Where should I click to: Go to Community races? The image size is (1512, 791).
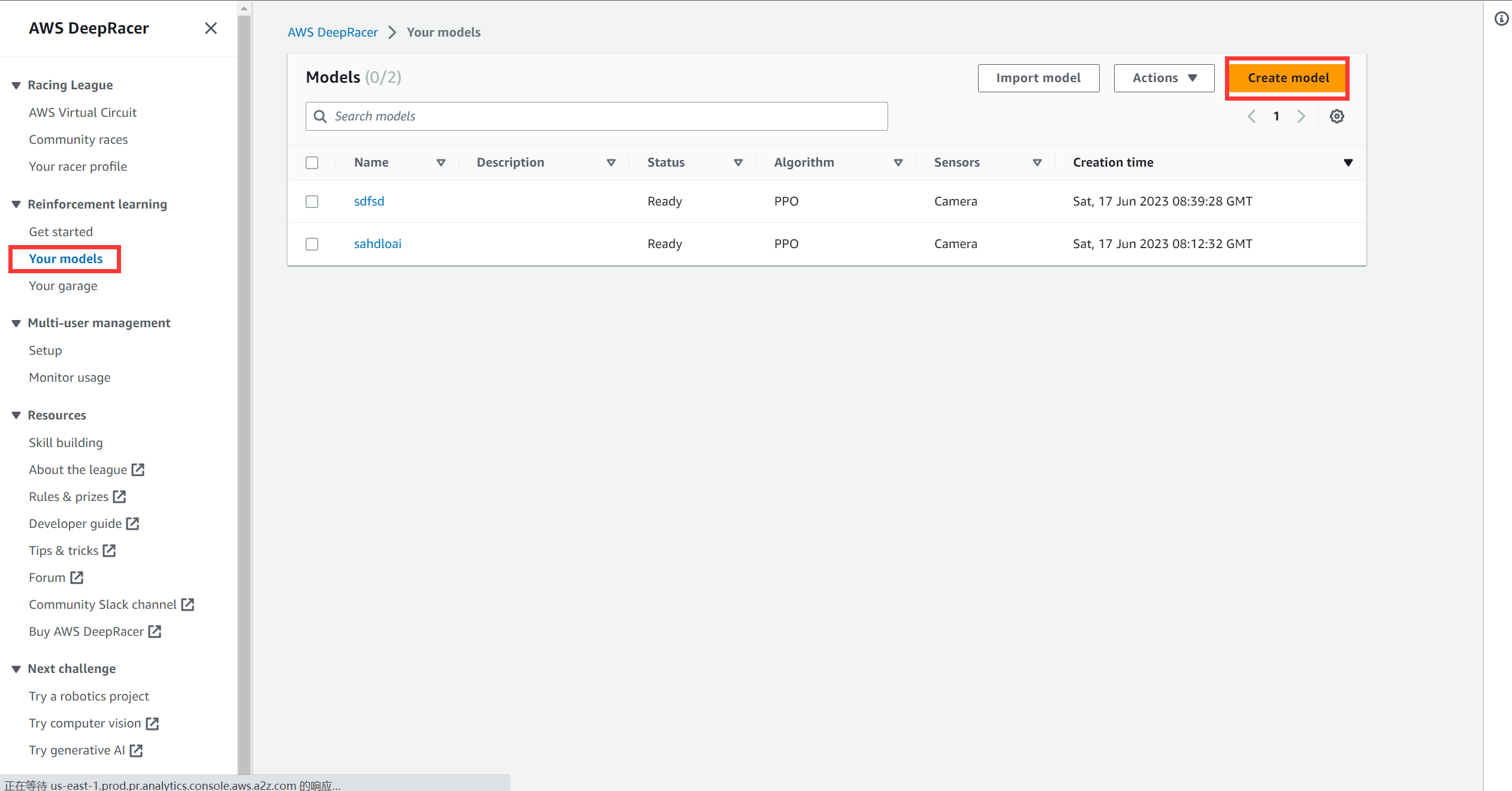(x=79, y=140)
